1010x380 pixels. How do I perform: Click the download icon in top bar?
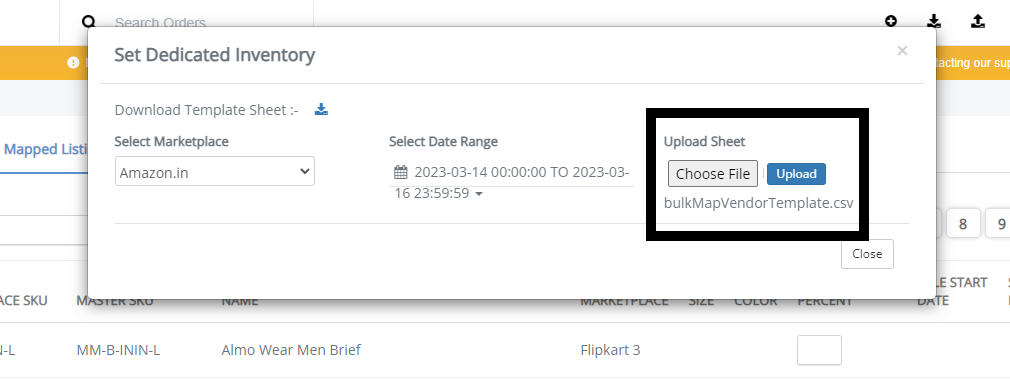934,21
